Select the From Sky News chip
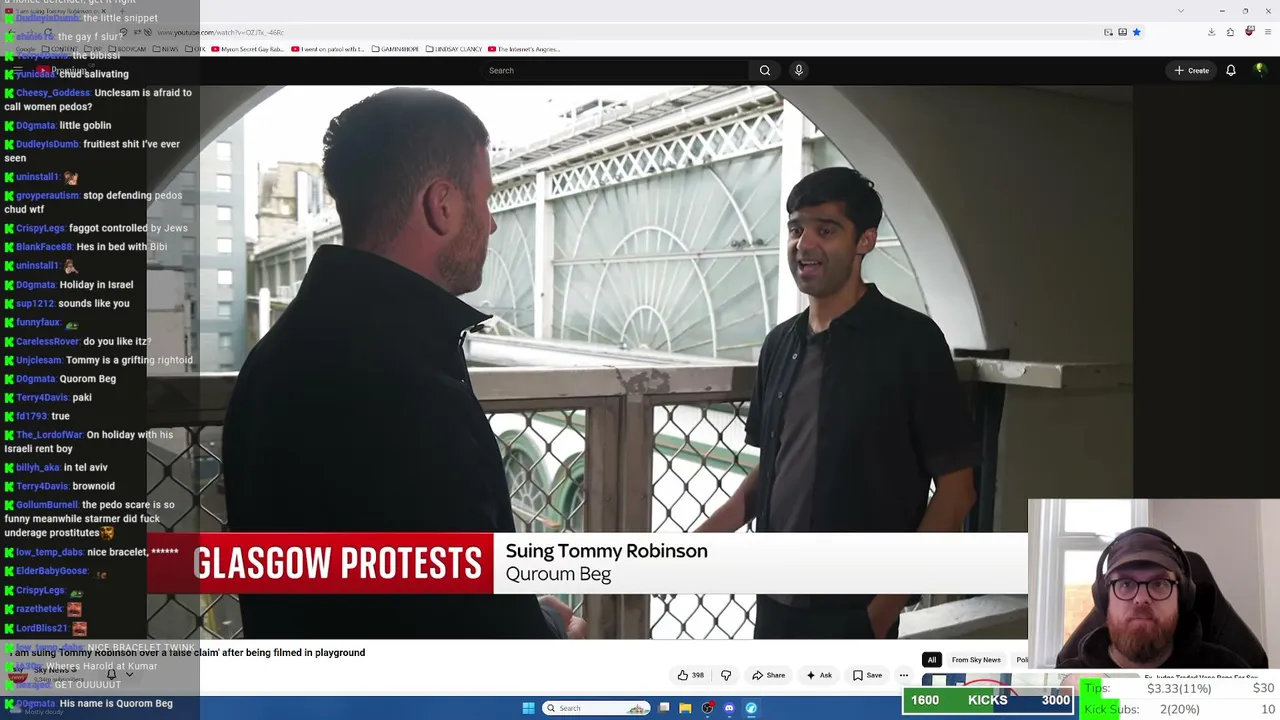1280x720 pixels. tap(976, 660)
